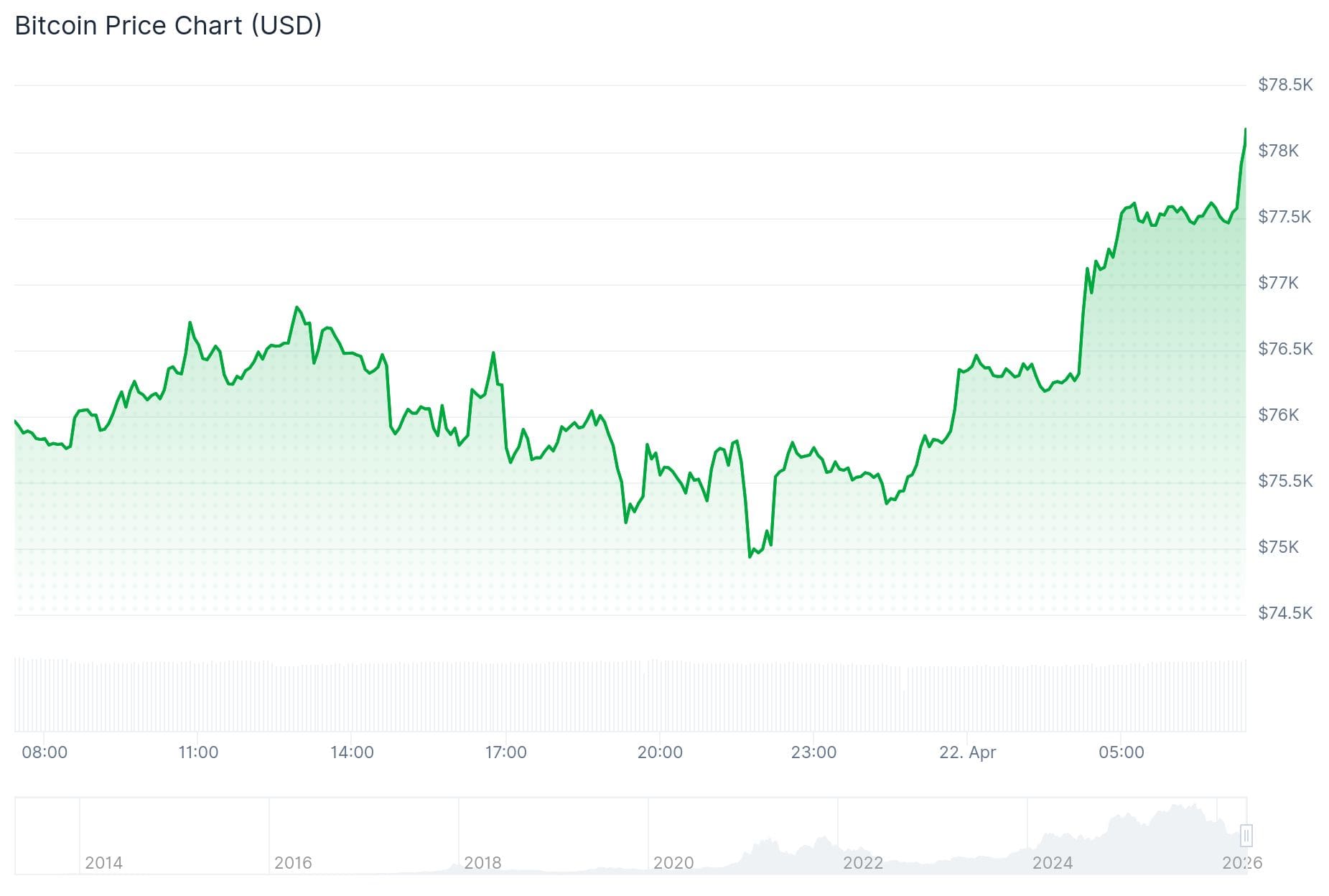Click the 05:00 time axis label
The height and width of the screenshot is (896, 1329).
pyautogui.click(x=1122, y=752)
